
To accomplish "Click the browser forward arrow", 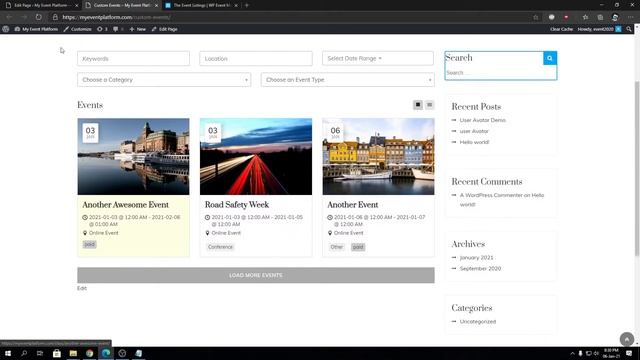I will point(24,17).
